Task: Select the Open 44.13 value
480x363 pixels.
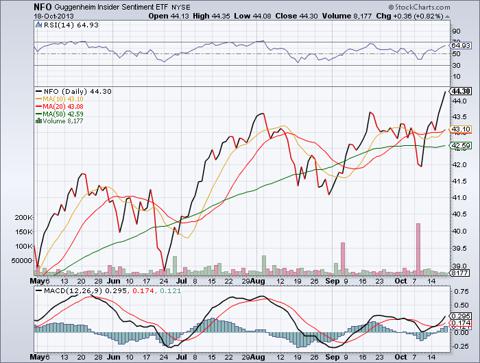Action: coord(169,16)
